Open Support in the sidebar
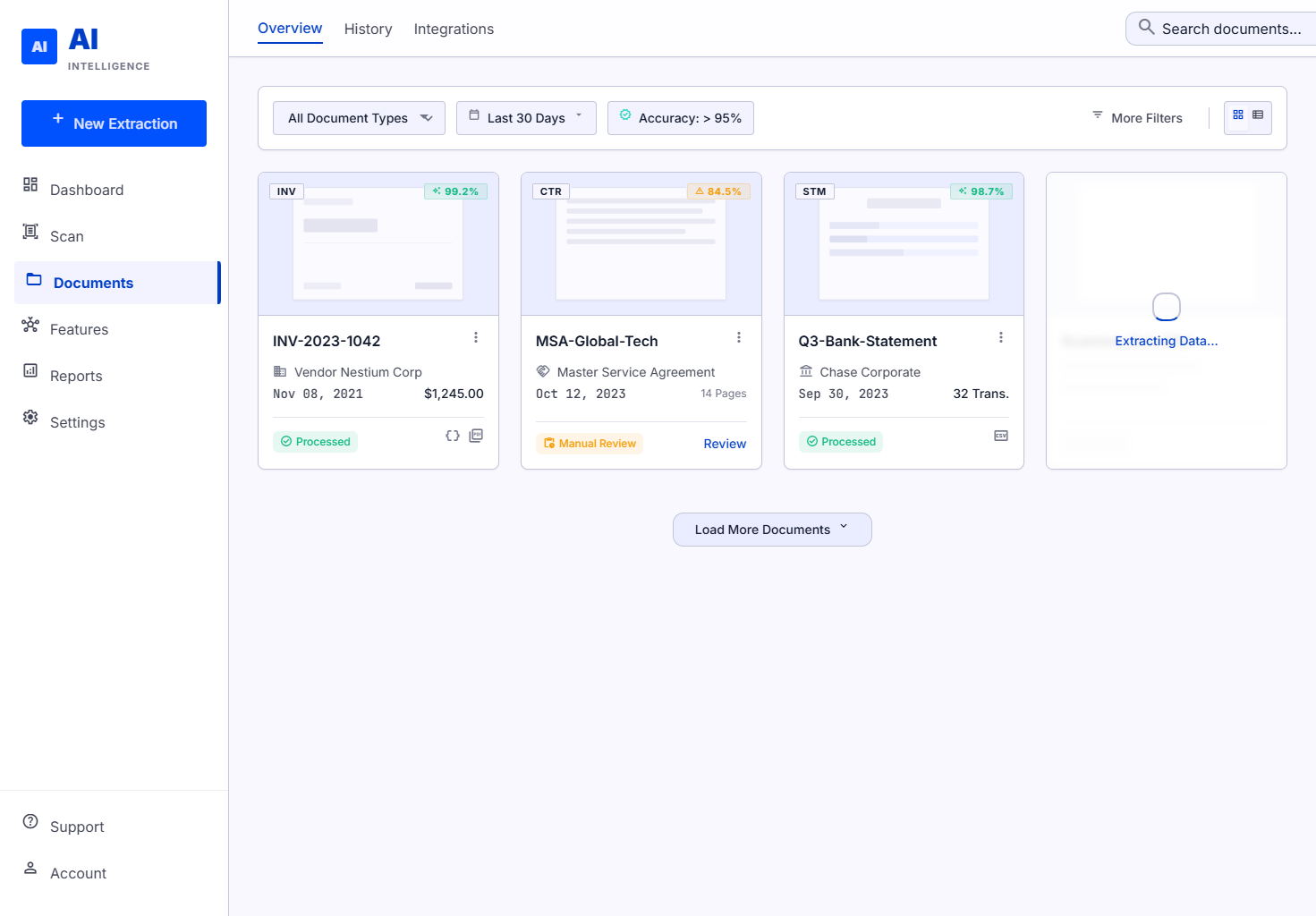Viewport: 1316px width, 916px height. (116, 827)
